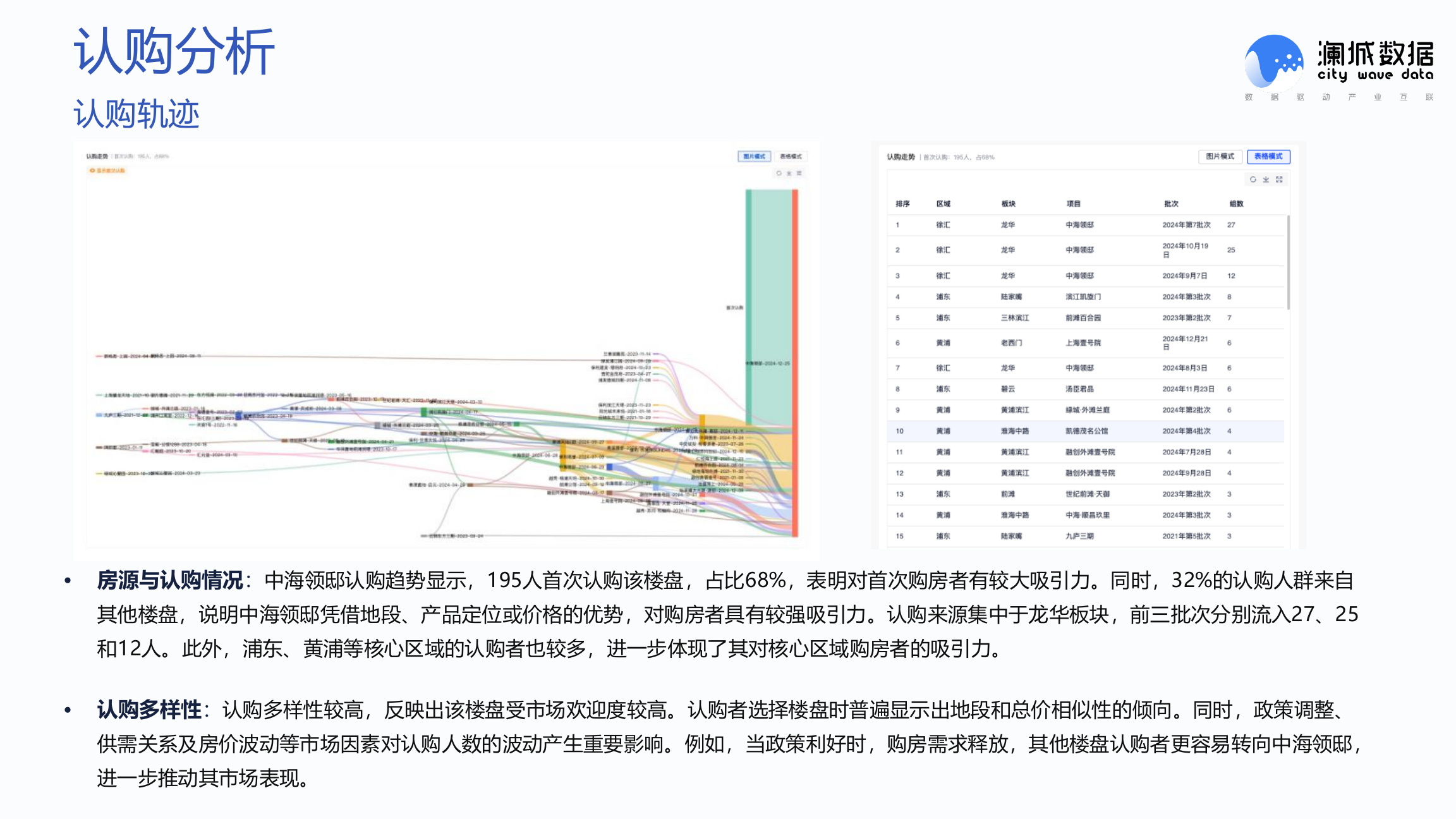Click the 2024年12月21日 batch cell
This screenshot has height=819, width=1456.
coord(1185,343)
